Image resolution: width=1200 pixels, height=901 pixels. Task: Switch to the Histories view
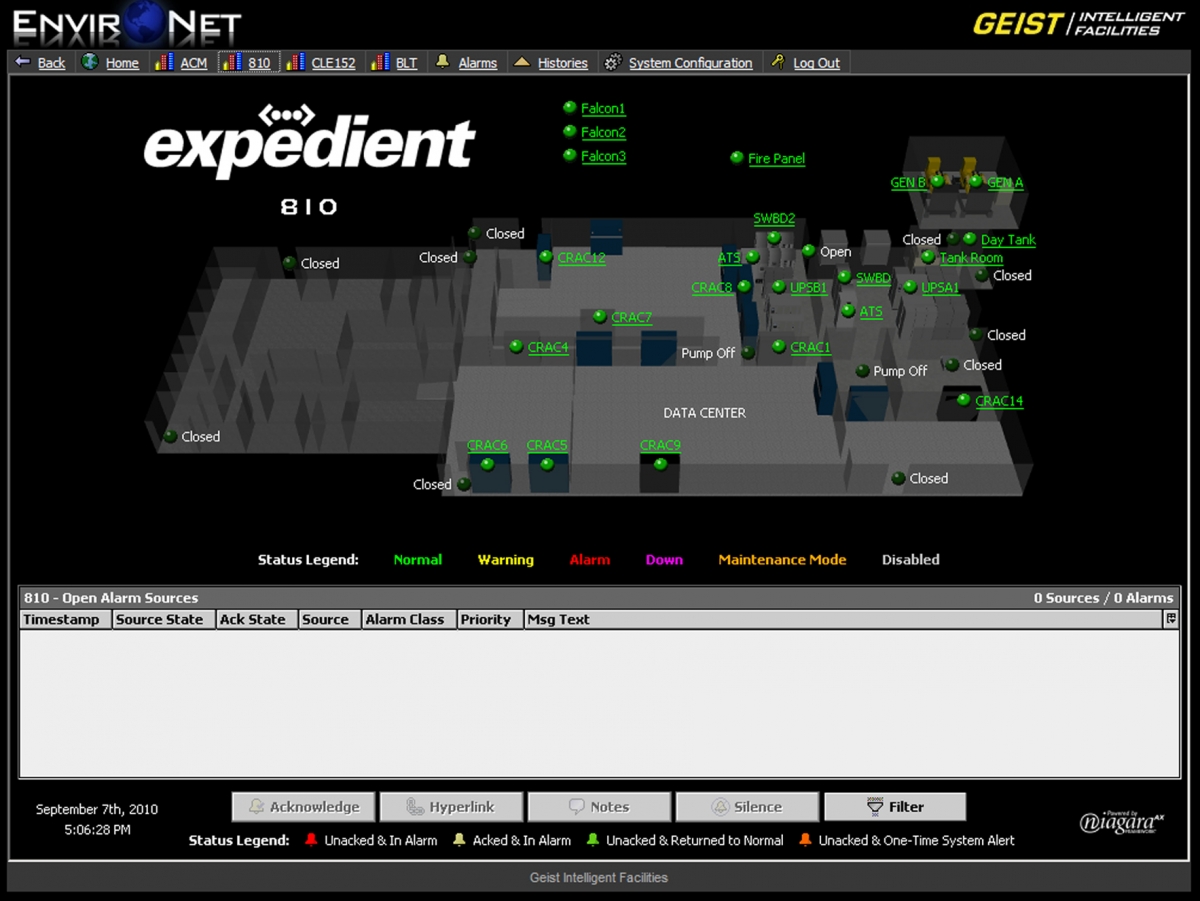coord(561,62)
